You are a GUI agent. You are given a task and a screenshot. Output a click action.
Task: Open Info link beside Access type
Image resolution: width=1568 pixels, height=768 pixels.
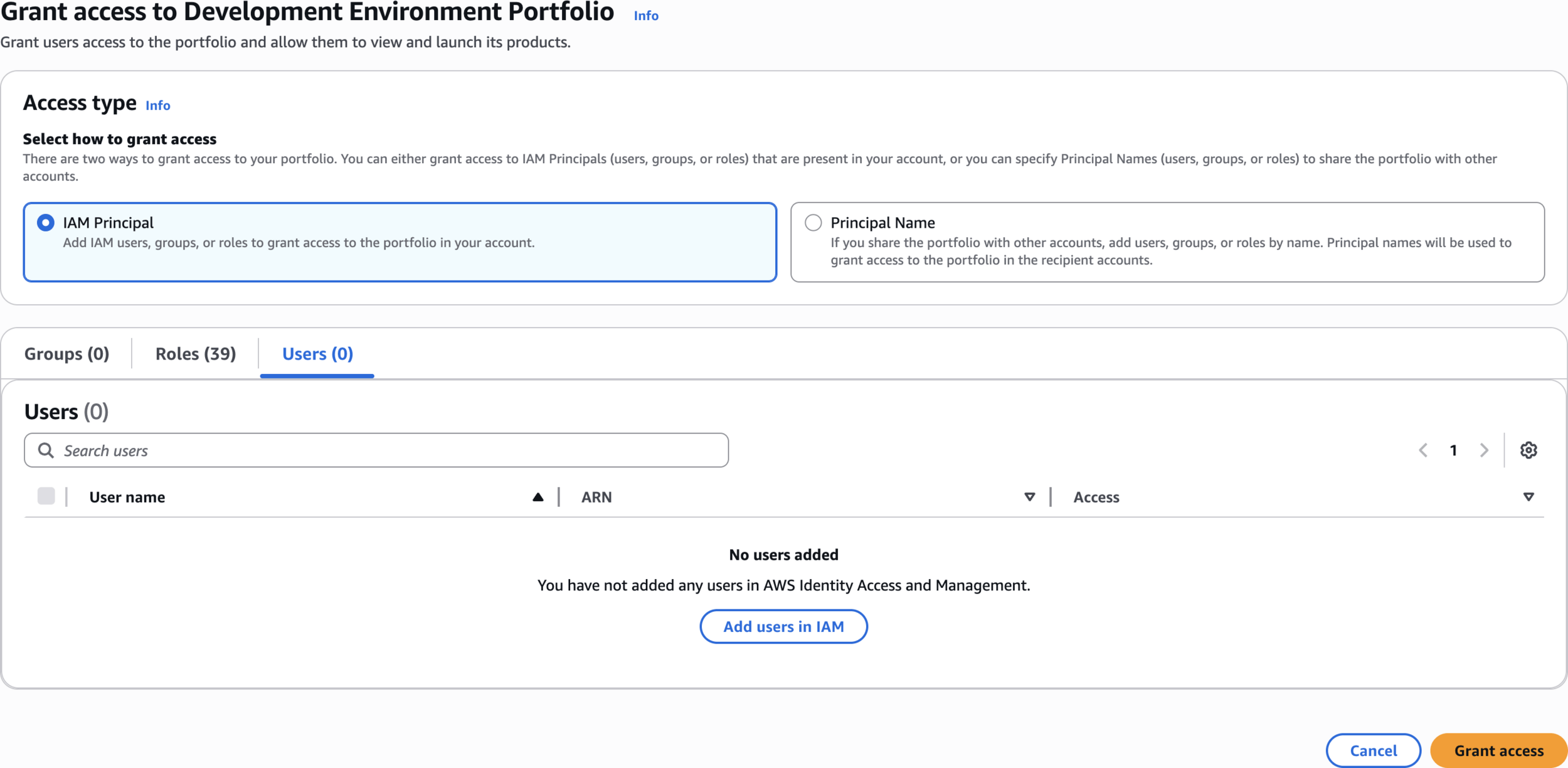pos(158,105)
